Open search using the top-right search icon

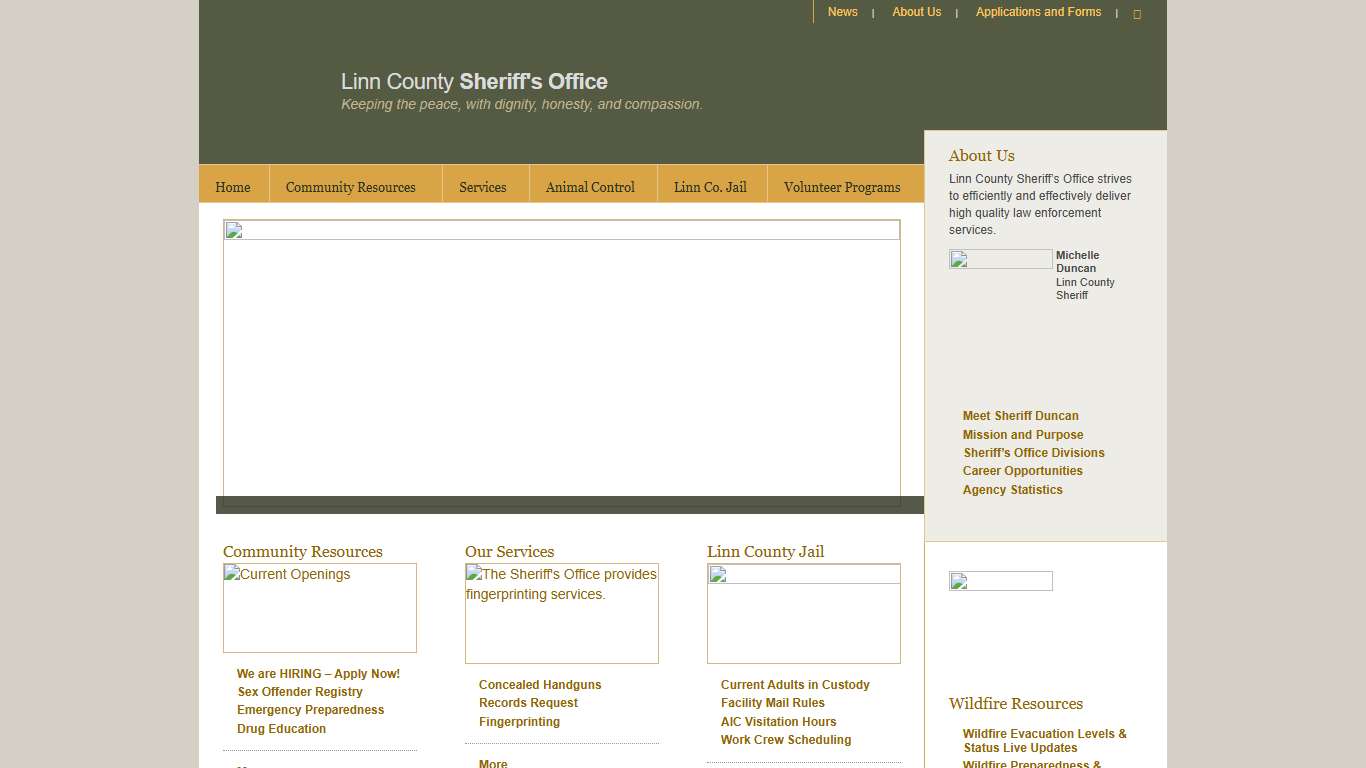point(1137,13)
